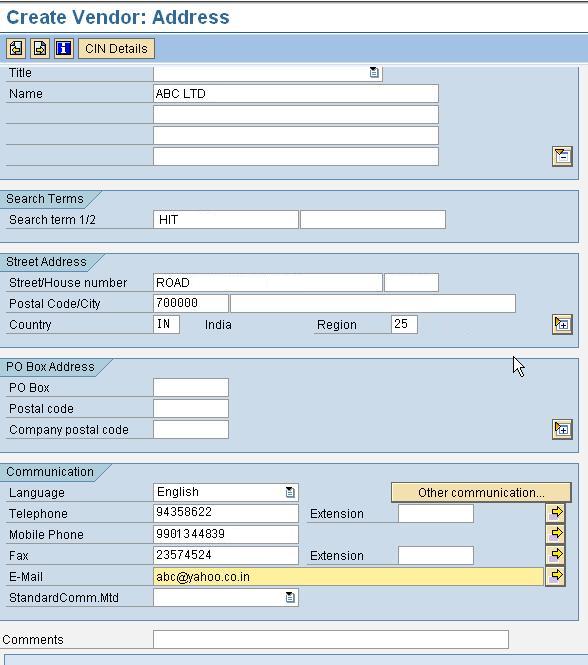Open more e-mail addresses arrow icon
588x665 pixels.
click(555, 576)
